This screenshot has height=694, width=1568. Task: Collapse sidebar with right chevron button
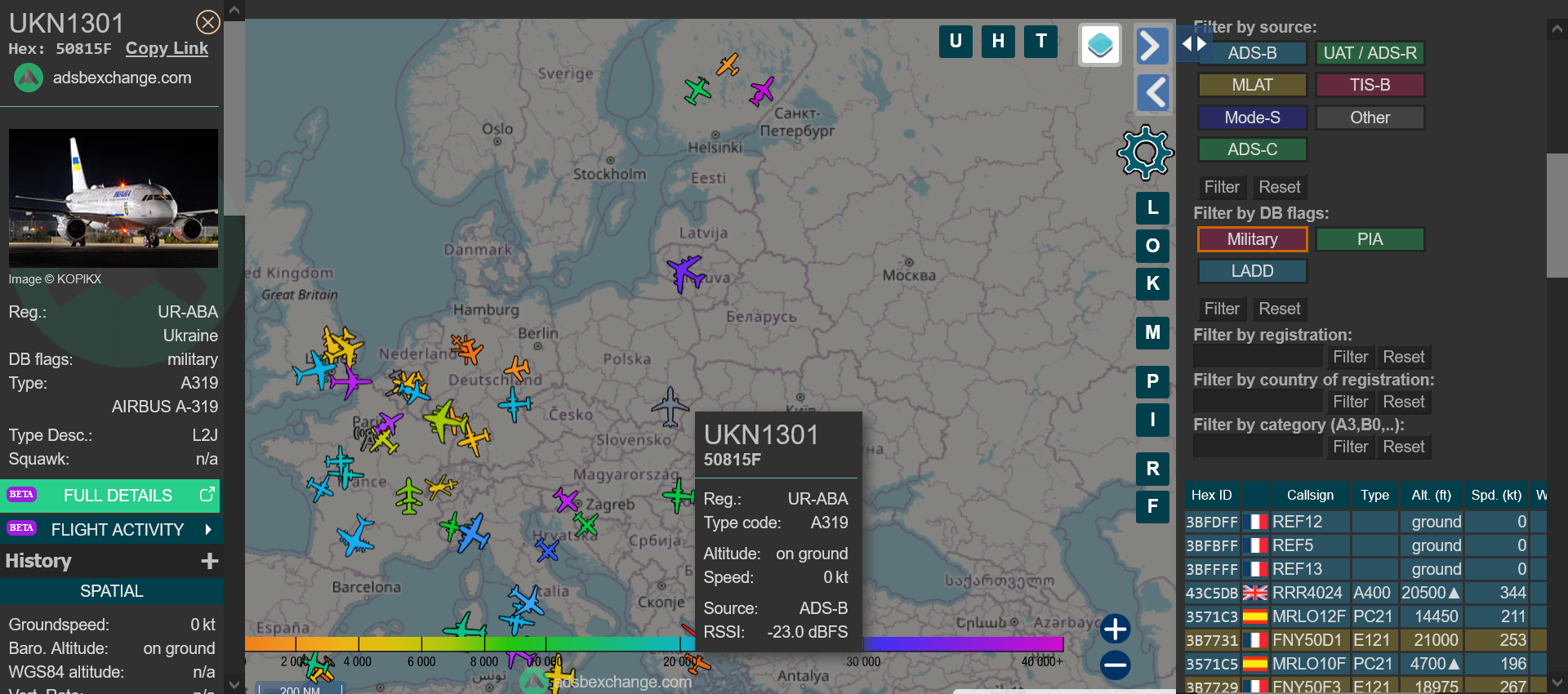point(1151,46)
